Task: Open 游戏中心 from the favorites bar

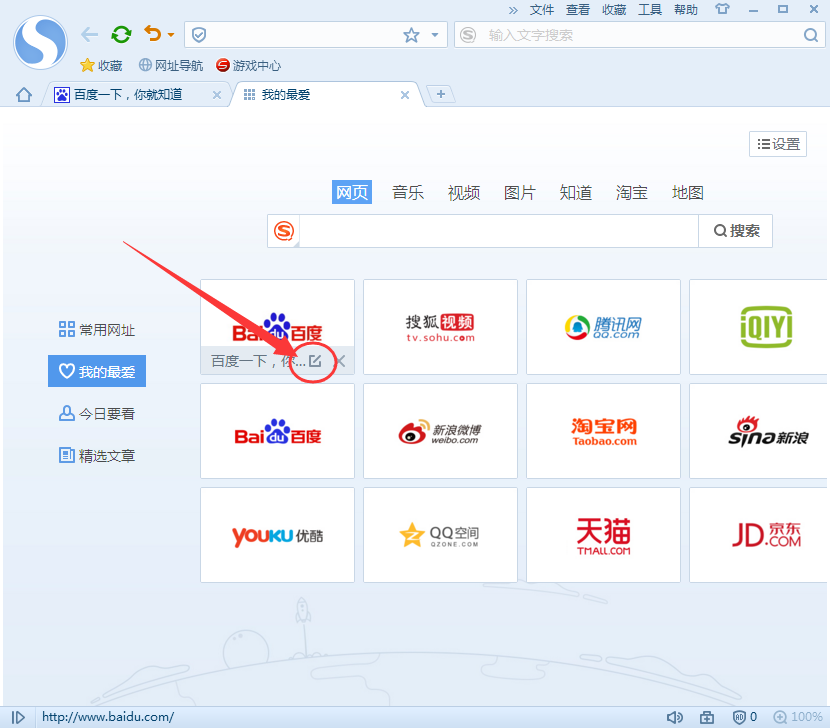Action: (x=247, y=65)
